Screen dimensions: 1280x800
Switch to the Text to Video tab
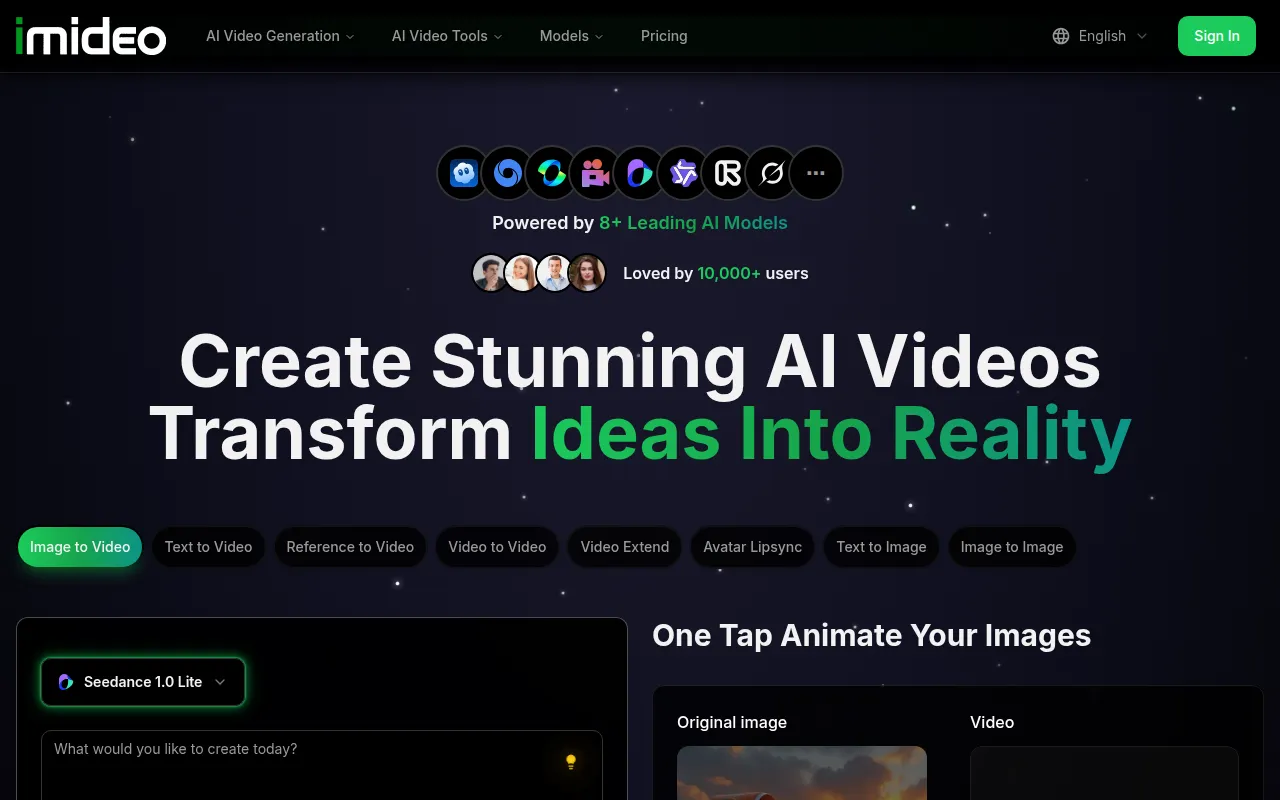(x=208, y=547)
